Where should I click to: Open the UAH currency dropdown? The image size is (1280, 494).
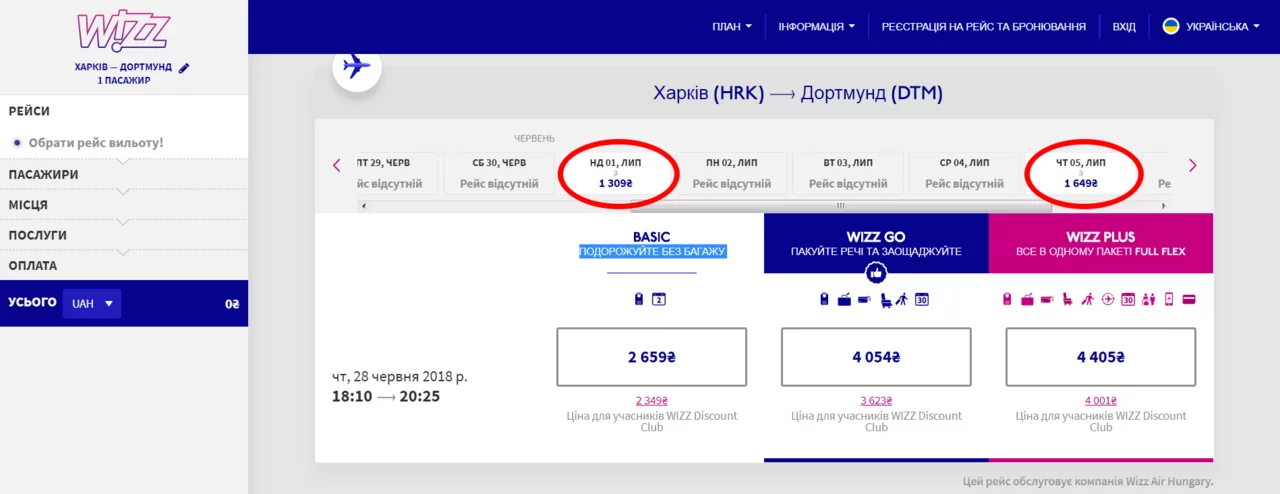(x=91, y=303)
